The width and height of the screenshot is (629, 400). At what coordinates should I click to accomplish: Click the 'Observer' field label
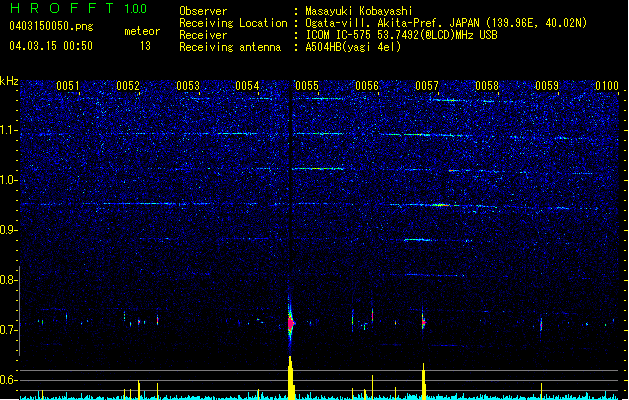pyautogui.click(x=203, y=11)
